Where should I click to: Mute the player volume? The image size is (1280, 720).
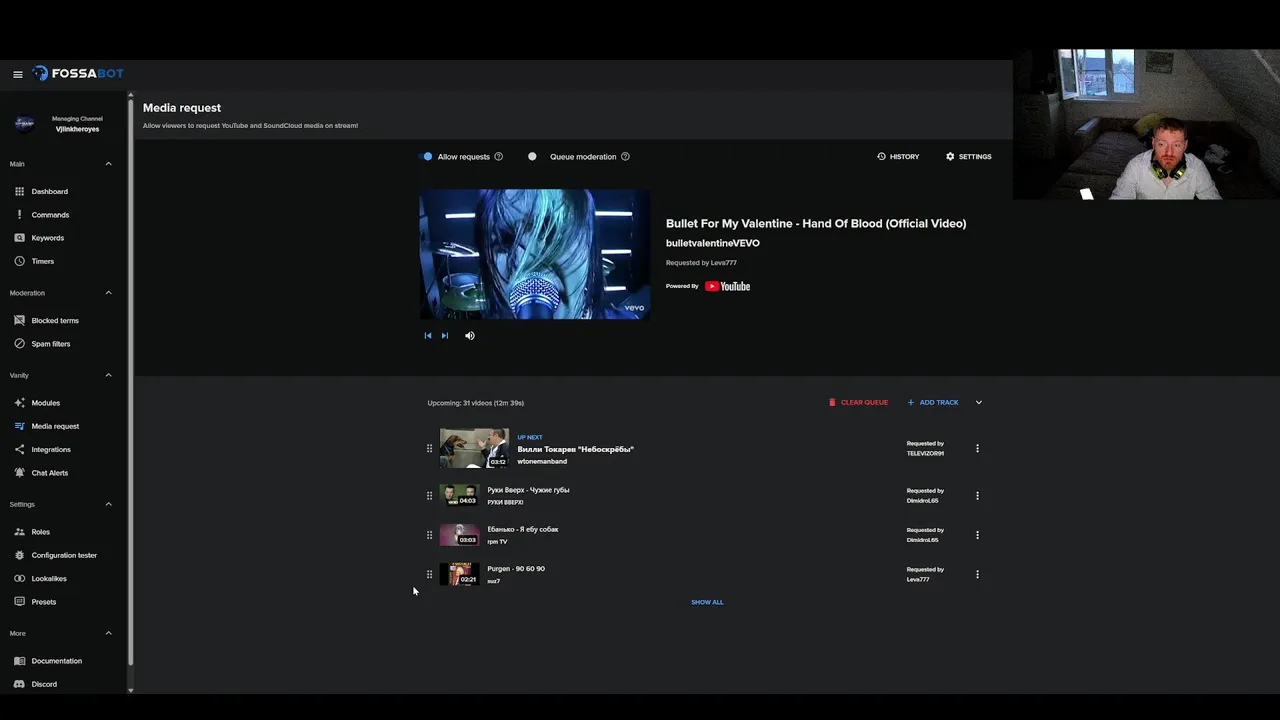(x=470, y=336)
